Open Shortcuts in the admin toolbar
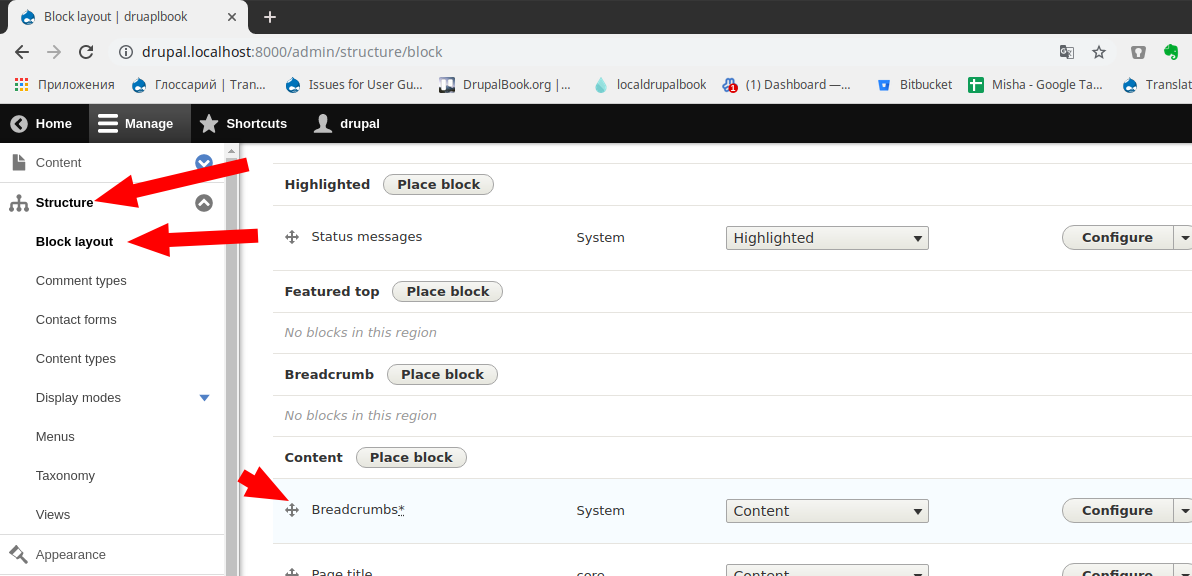The width and height of the screenshot is (1192, 576). pyautogui.click(x=243, y=123)
